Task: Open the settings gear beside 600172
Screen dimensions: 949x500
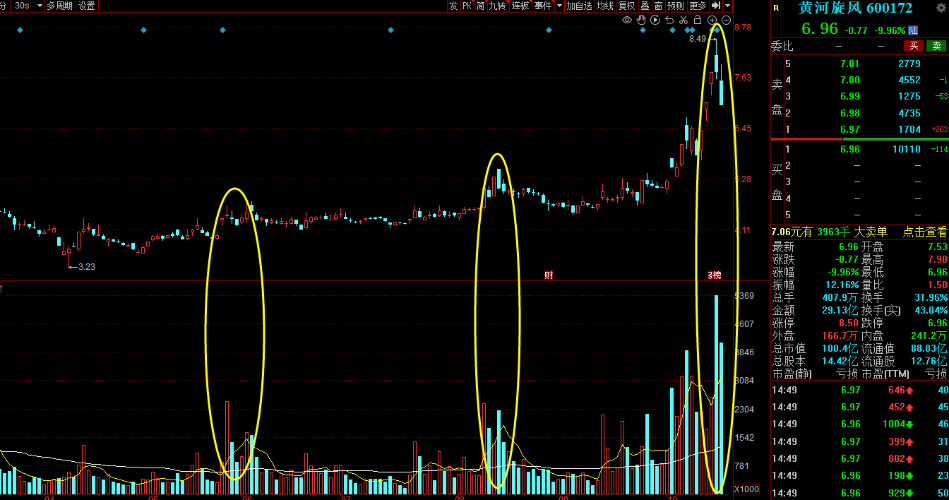Action: coord(941,8)
